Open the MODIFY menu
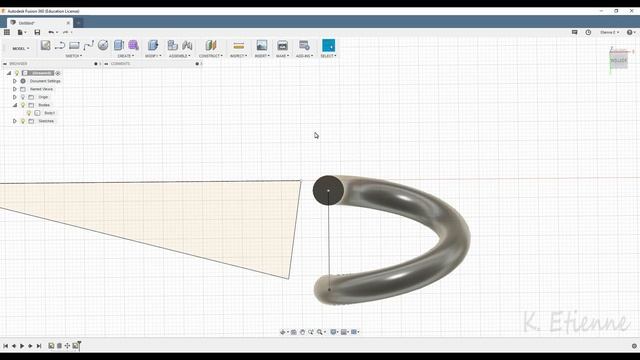 (x=153, y=56)
